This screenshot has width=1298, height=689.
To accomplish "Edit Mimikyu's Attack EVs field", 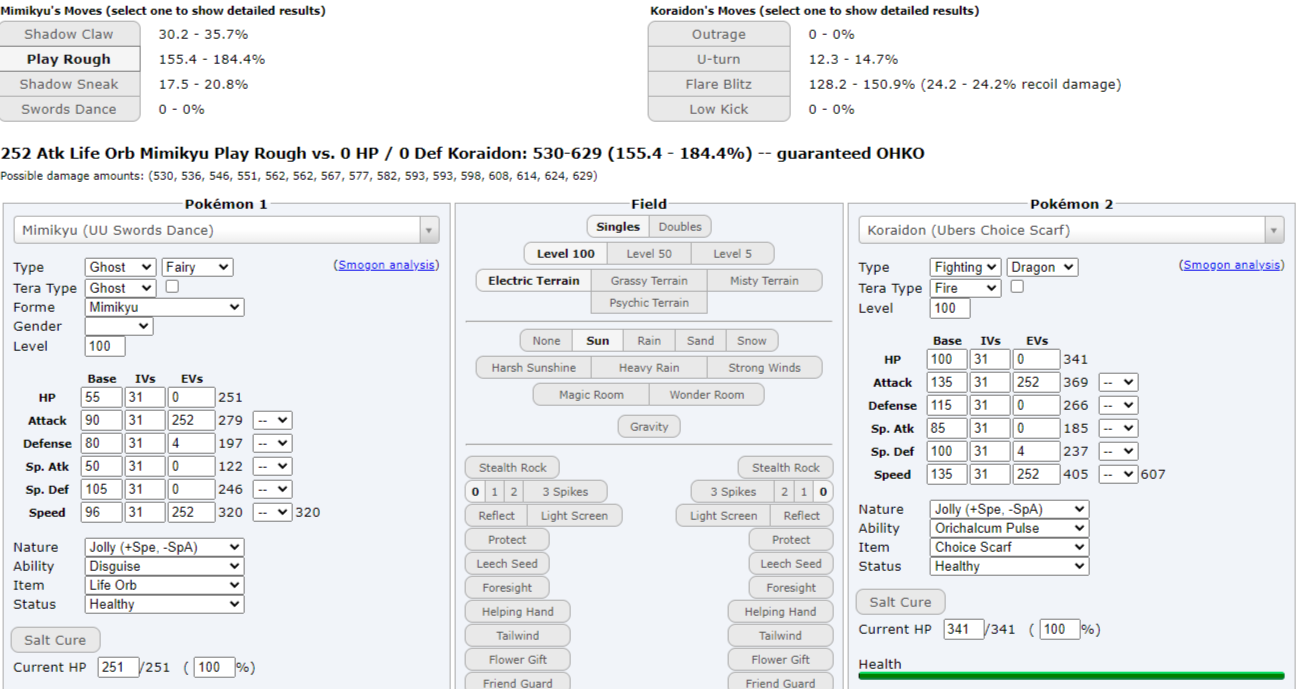I will pyautogui.click(x=192, y=420).
